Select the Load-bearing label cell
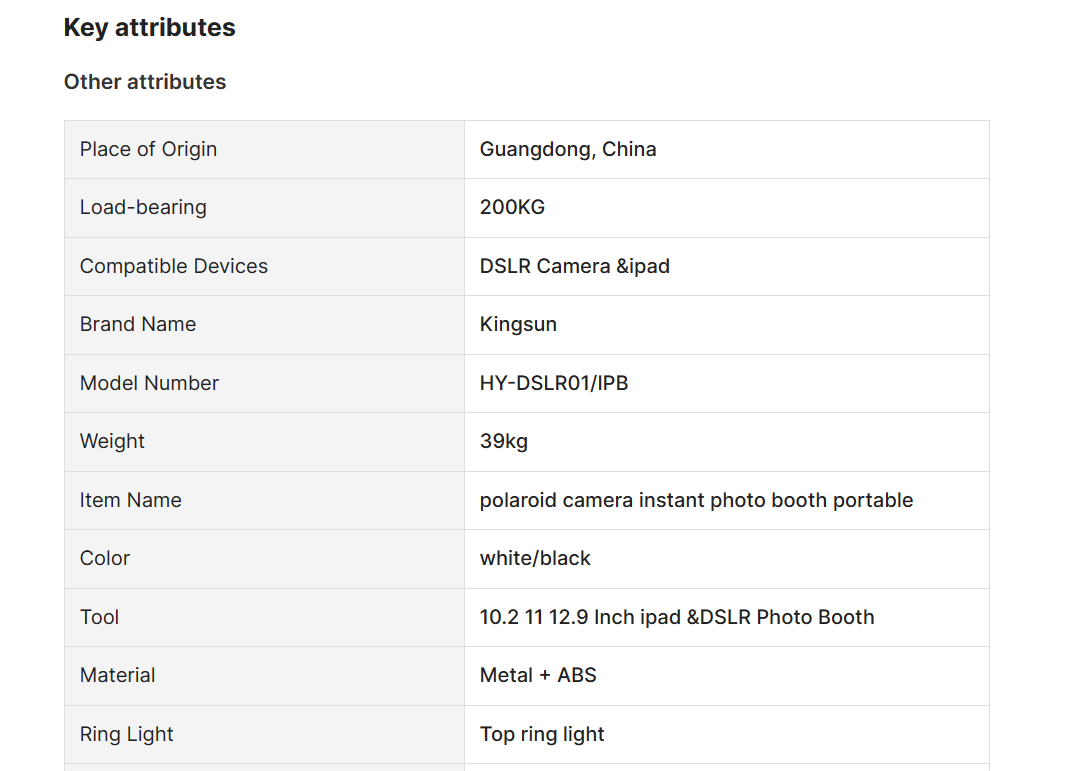 coord(265,208)
